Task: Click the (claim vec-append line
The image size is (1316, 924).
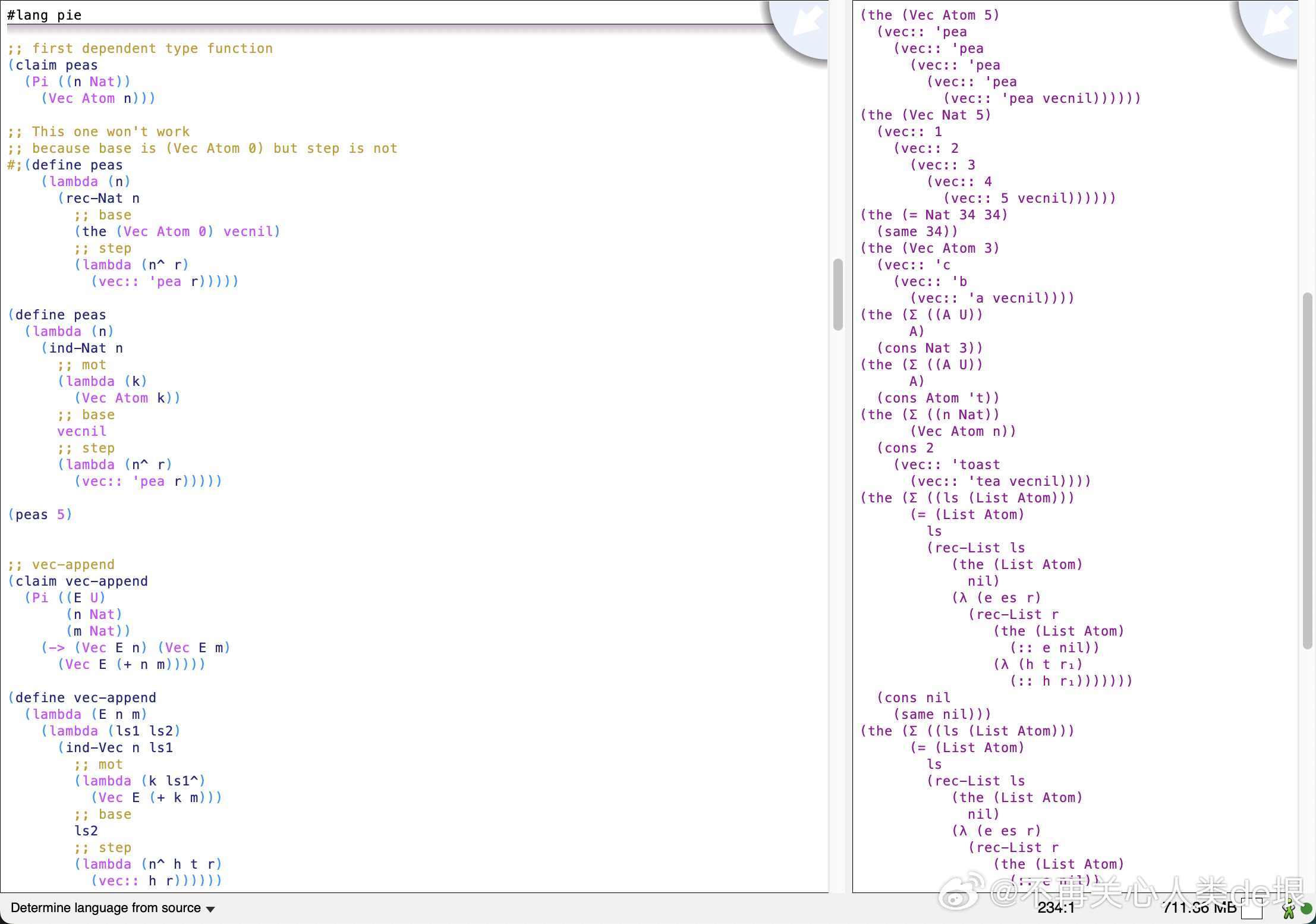Action: (x=78, y=581)
